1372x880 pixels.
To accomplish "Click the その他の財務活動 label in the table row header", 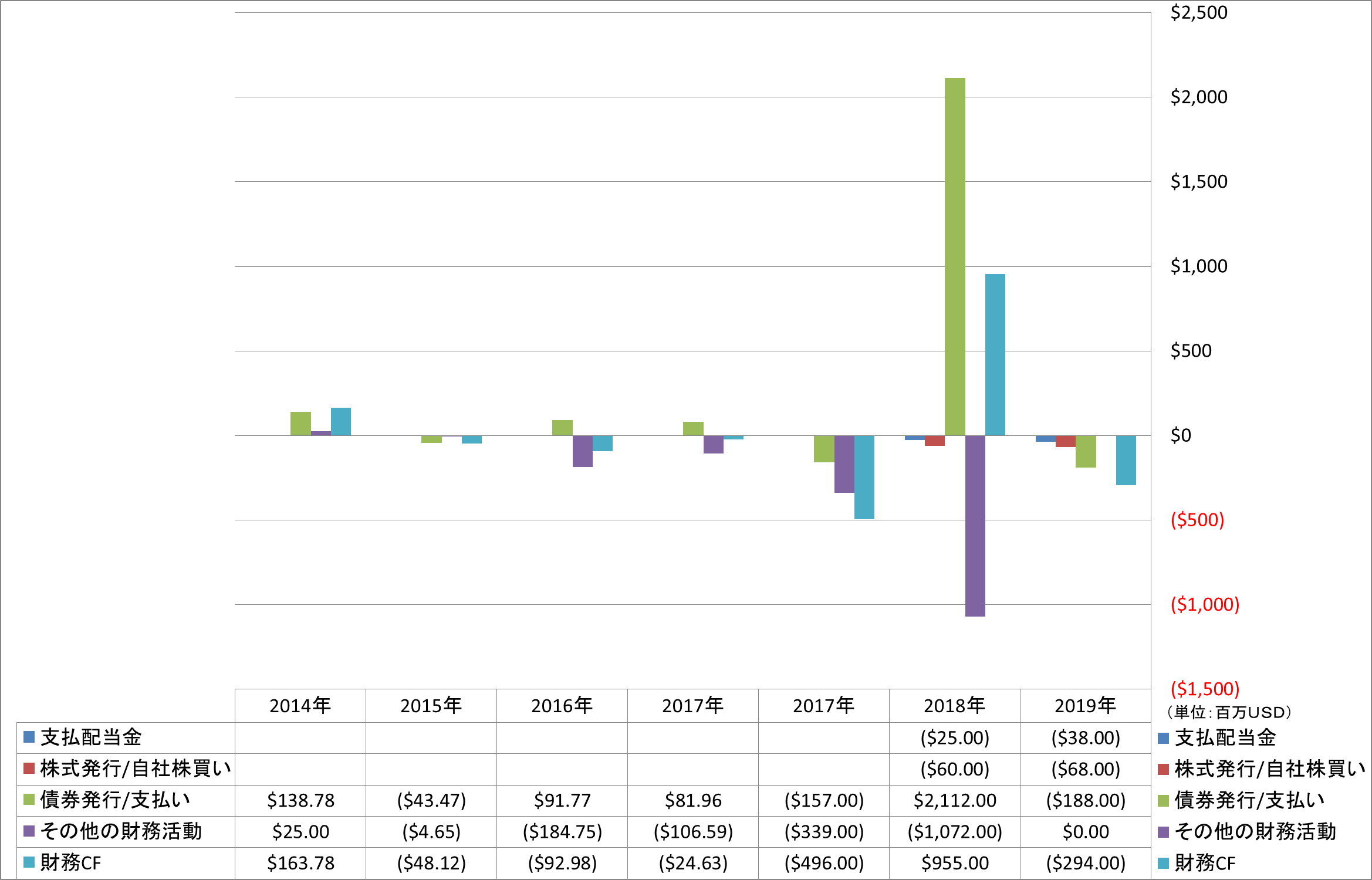I will click(121, 831).
